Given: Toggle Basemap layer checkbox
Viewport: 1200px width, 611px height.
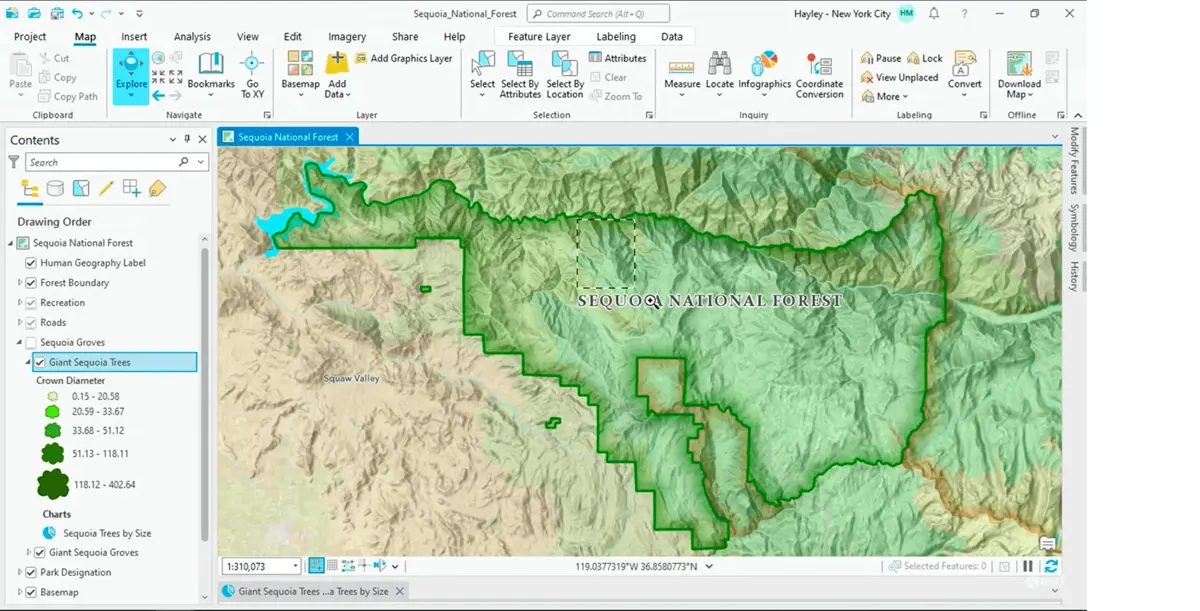Looking at the screenshot, I should pos(31,592).
